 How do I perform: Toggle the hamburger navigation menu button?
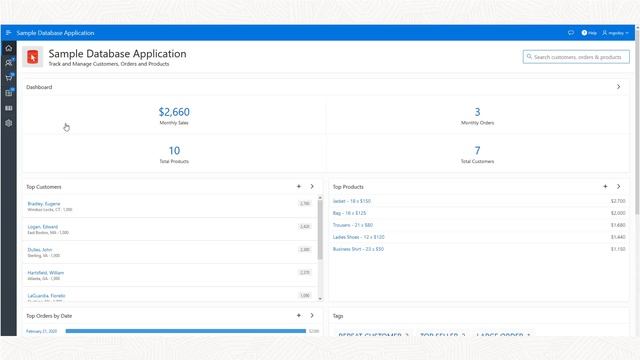pos(8,33)
